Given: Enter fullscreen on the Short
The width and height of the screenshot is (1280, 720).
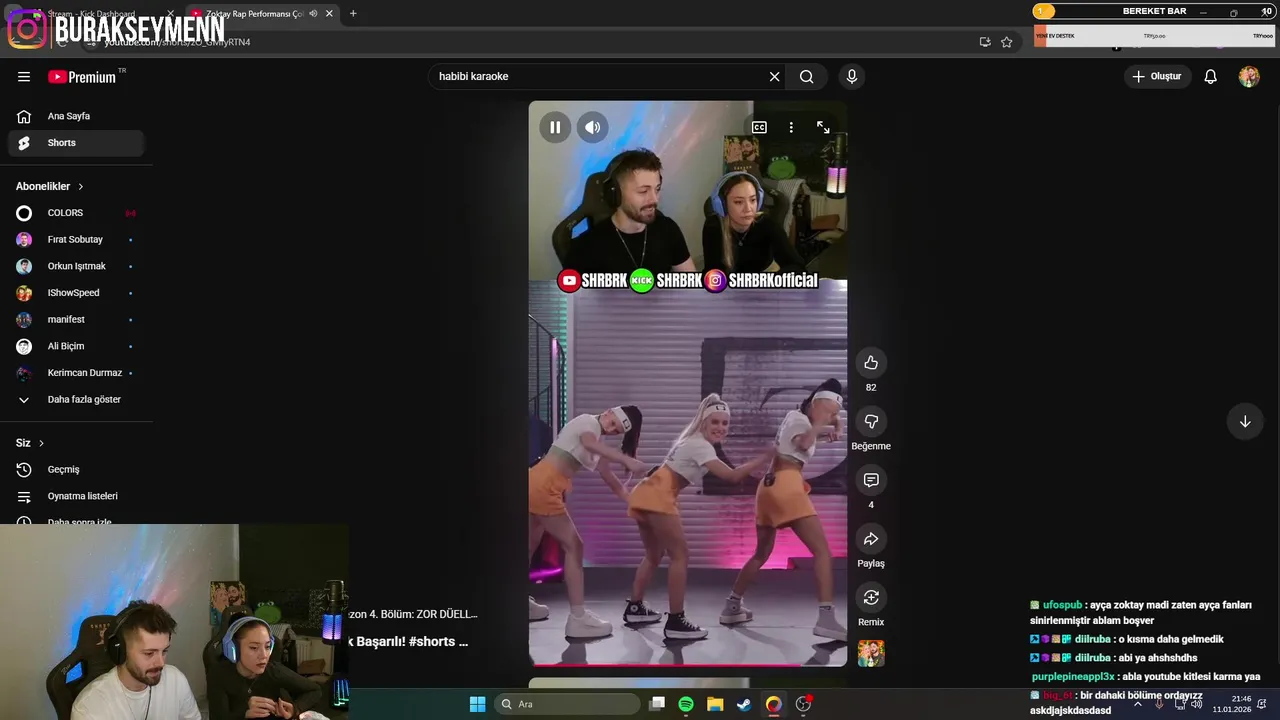Looking at the screenshot, I should pos(823,127).
